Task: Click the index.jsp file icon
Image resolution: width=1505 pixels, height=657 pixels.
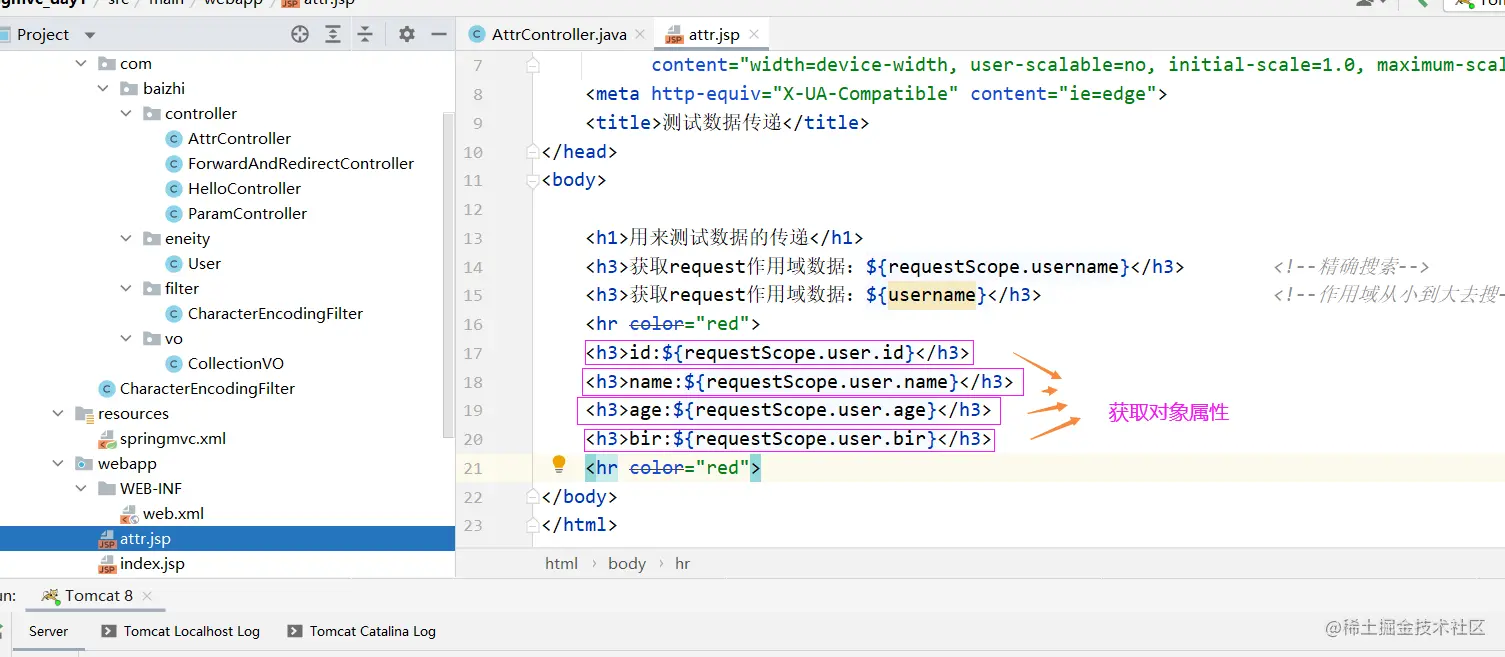Action: click(x=107, y=564)
